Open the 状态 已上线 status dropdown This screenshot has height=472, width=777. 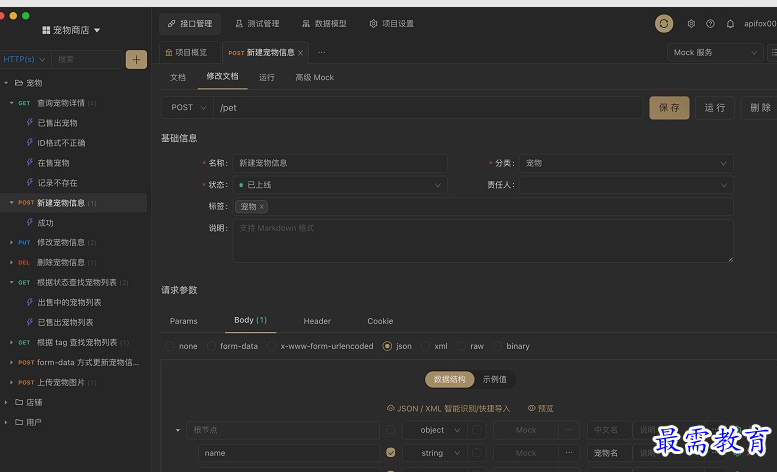tap(339, 185)
